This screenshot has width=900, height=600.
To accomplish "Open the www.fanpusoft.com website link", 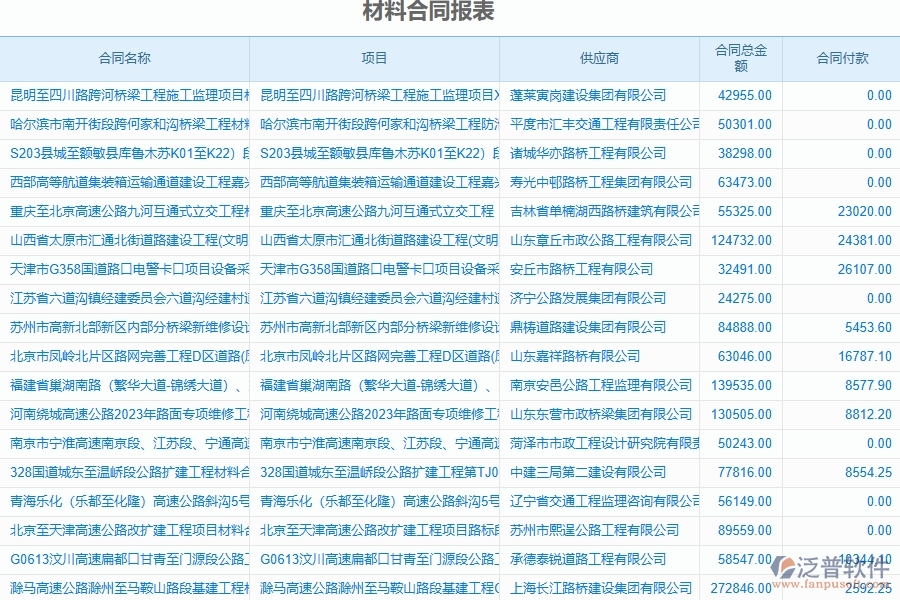I will [833, 584].
